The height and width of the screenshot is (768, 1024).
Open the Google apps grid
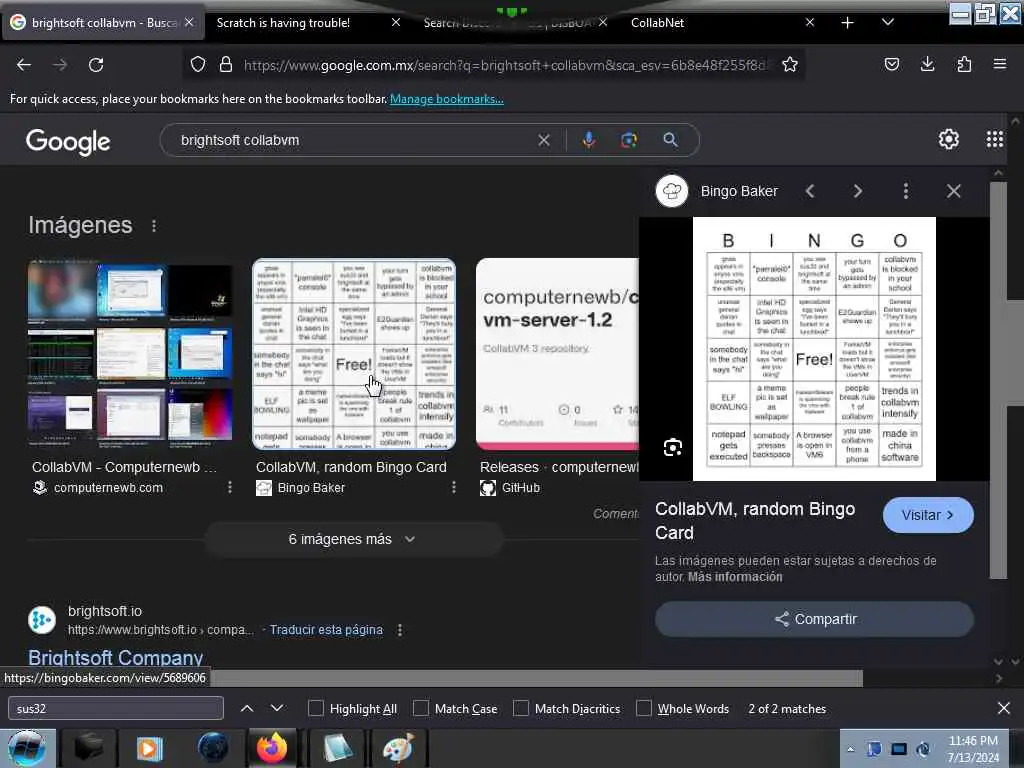click(x=995, y=139)
